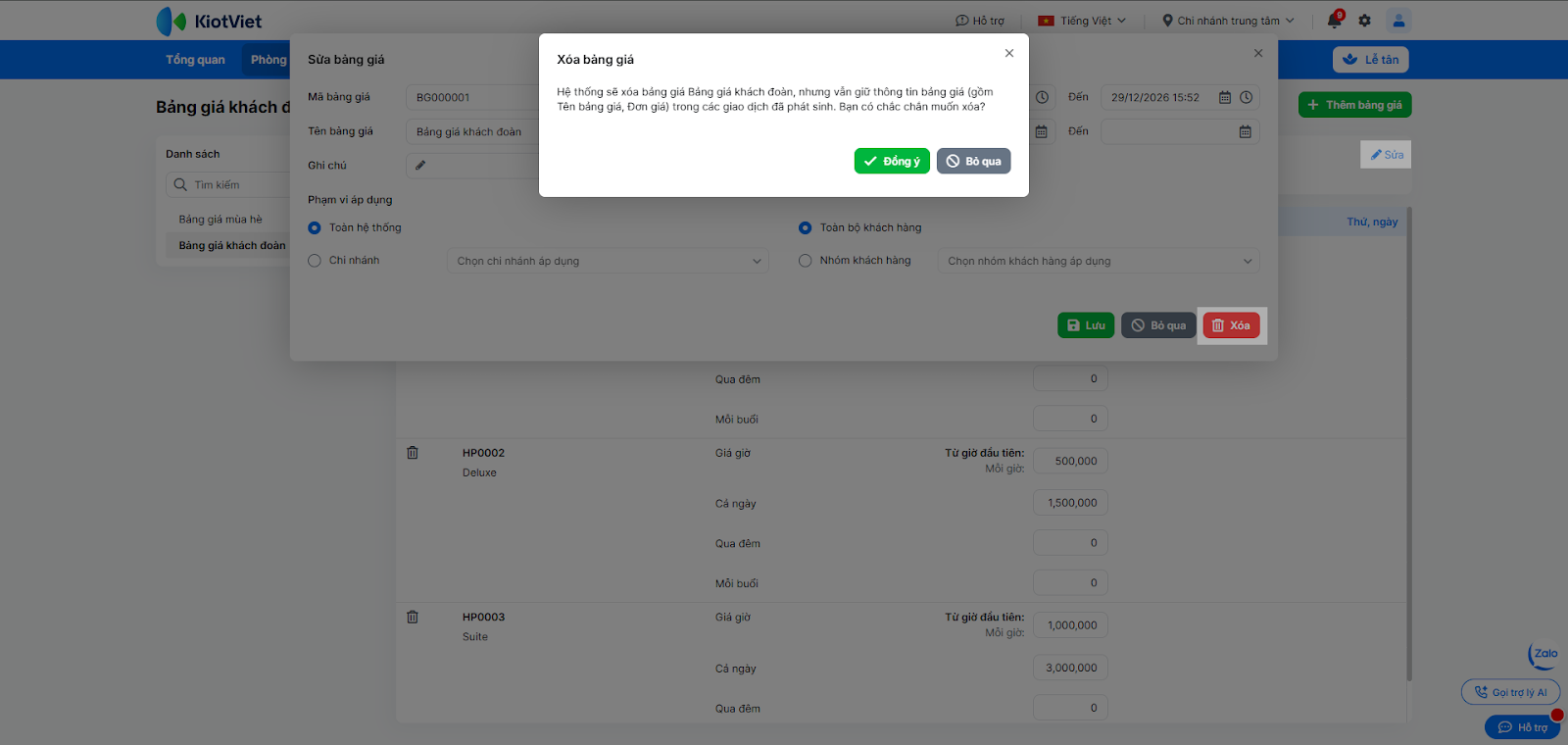Select the Nhóm khách hàng radio button
Image resolution: width=1568 pixels, height=745 pixels.
(806, 261)
